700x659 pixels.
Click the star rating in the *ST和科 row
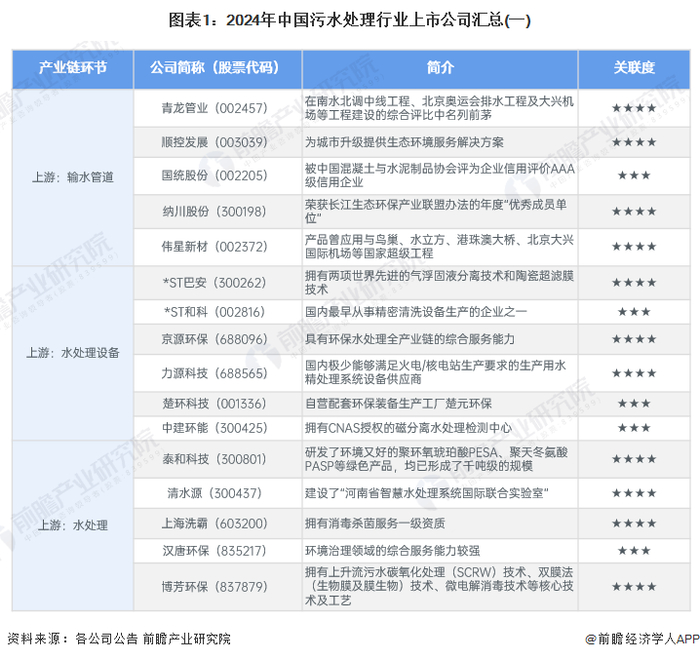pos(634,312)
